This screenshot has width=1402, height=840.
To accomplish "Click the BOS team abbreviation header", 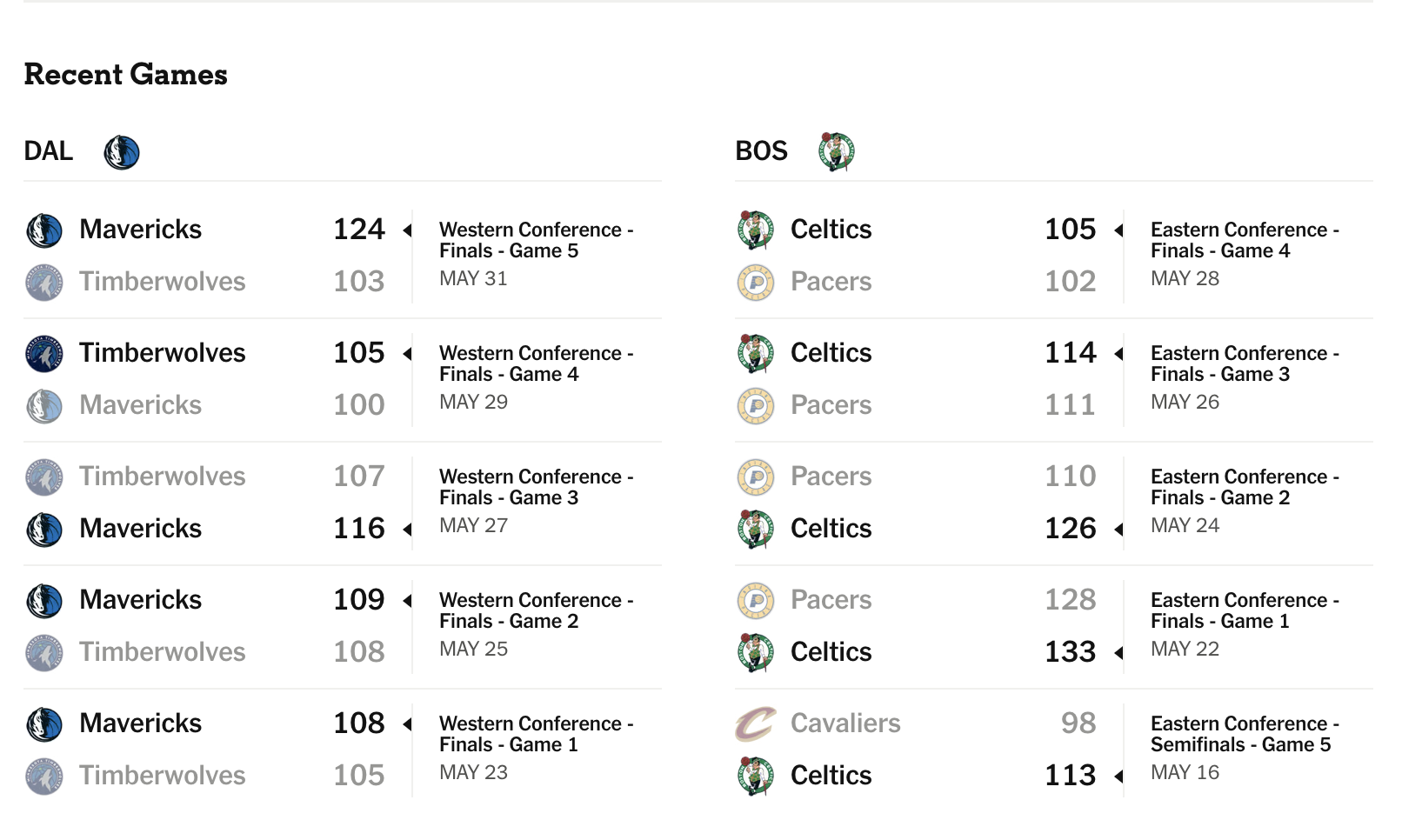I will click(761, 151).
